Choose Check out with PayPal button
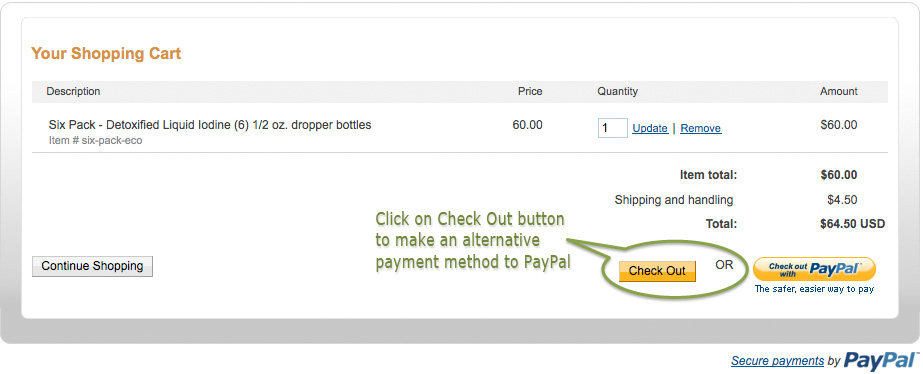The width and height of the screenshot is (923, 374). click(814, 269)
